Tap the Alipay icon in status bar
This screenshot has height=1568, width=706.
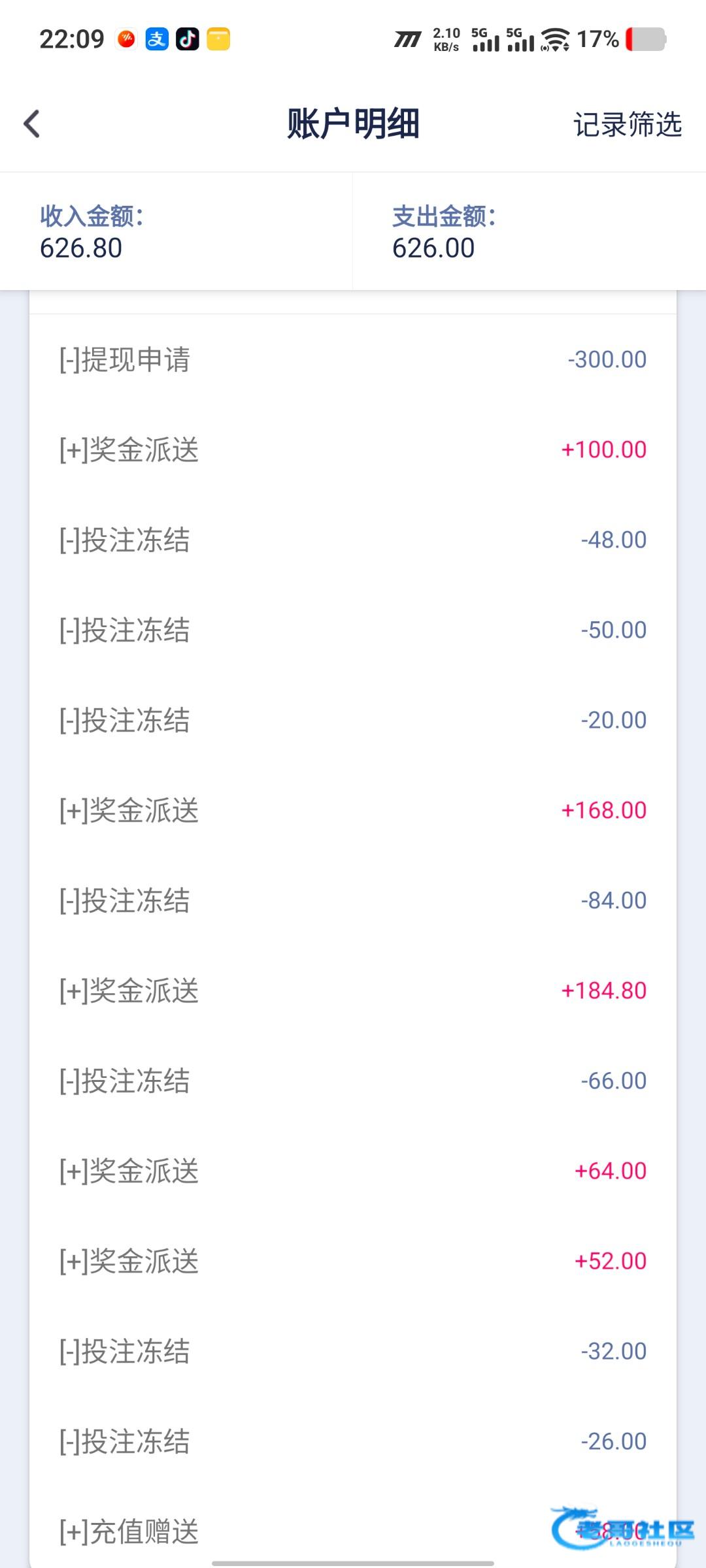[157, 39]
